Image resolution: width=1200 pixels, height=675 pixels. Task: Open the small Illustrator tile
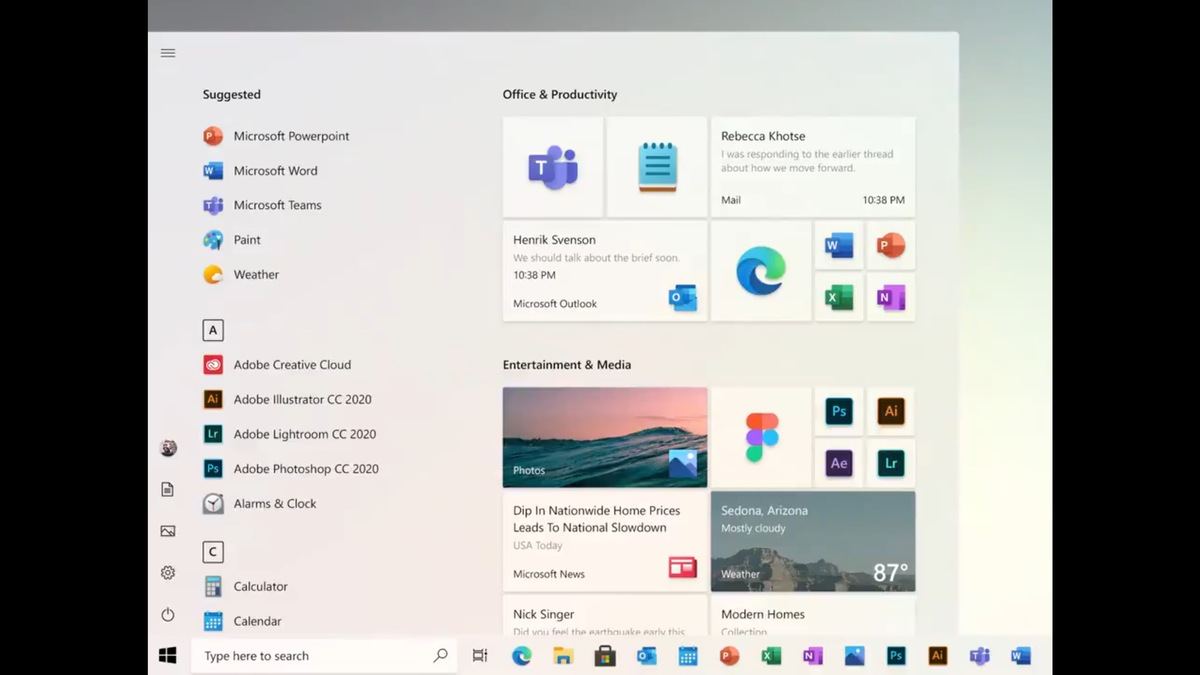[891, 411]
